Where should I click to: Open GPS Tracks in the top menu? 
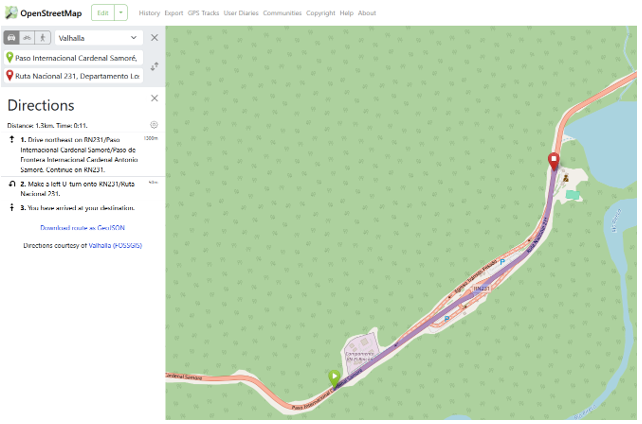pos(203,13)
